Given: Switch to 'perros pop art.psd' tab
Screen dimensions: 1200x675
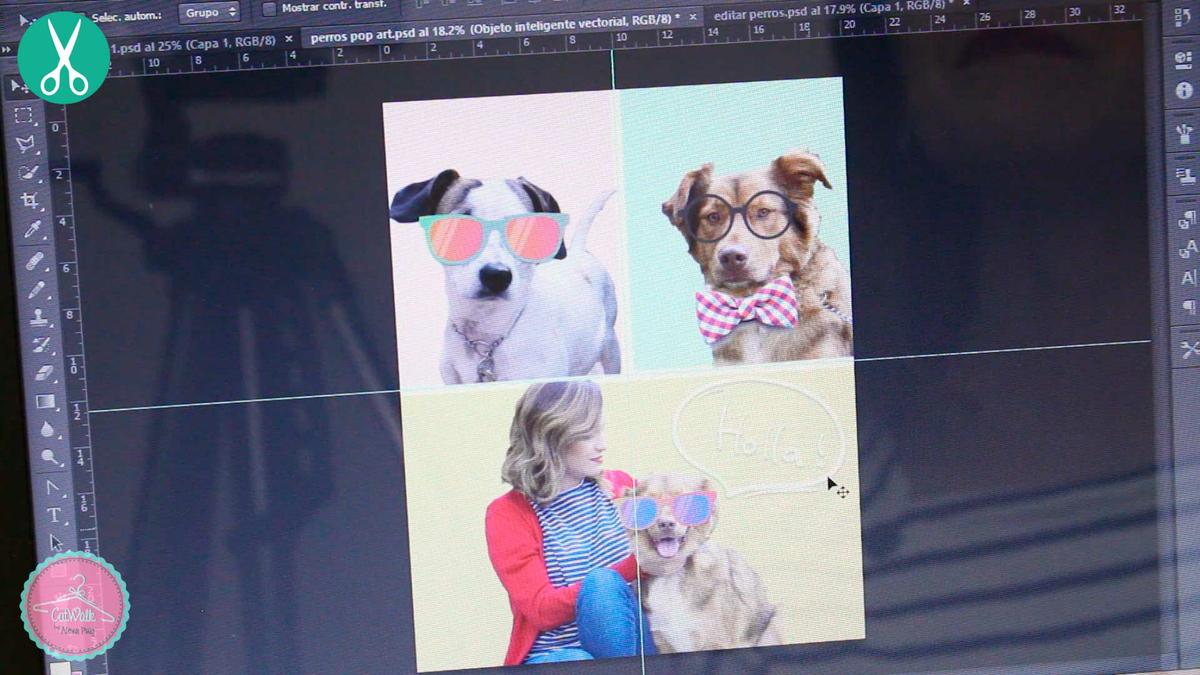Looking at the screenshot, I should click(490, 38).
